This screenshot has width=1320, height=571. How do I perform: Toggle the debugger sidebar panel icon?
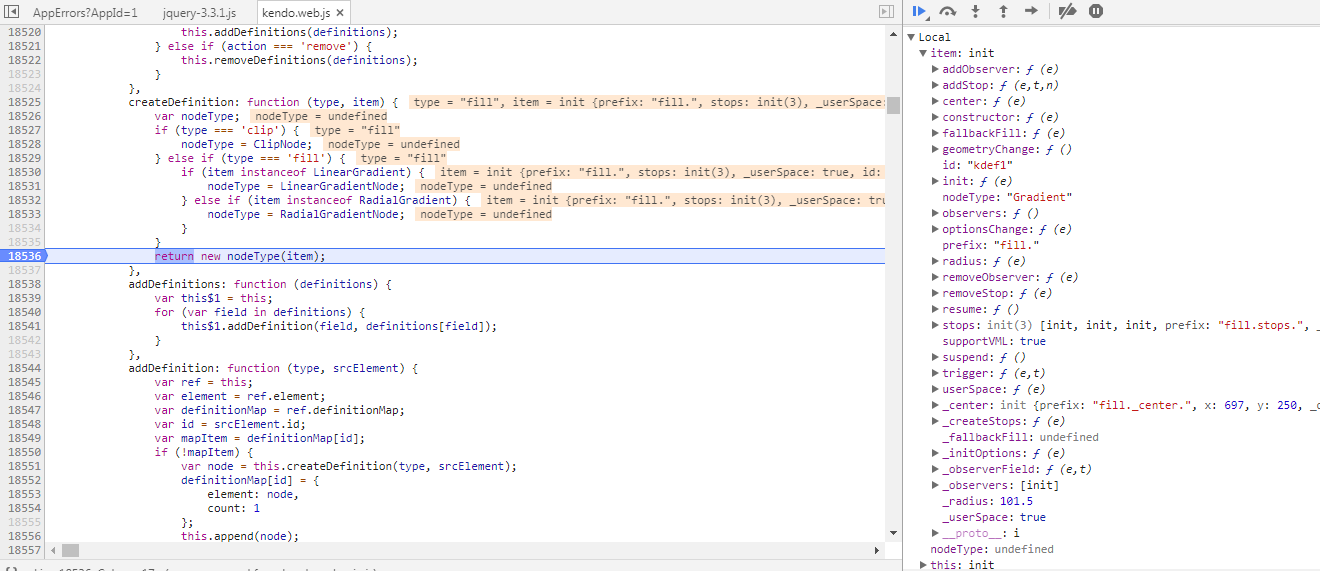pyautogui.click(x=886, y=12)
